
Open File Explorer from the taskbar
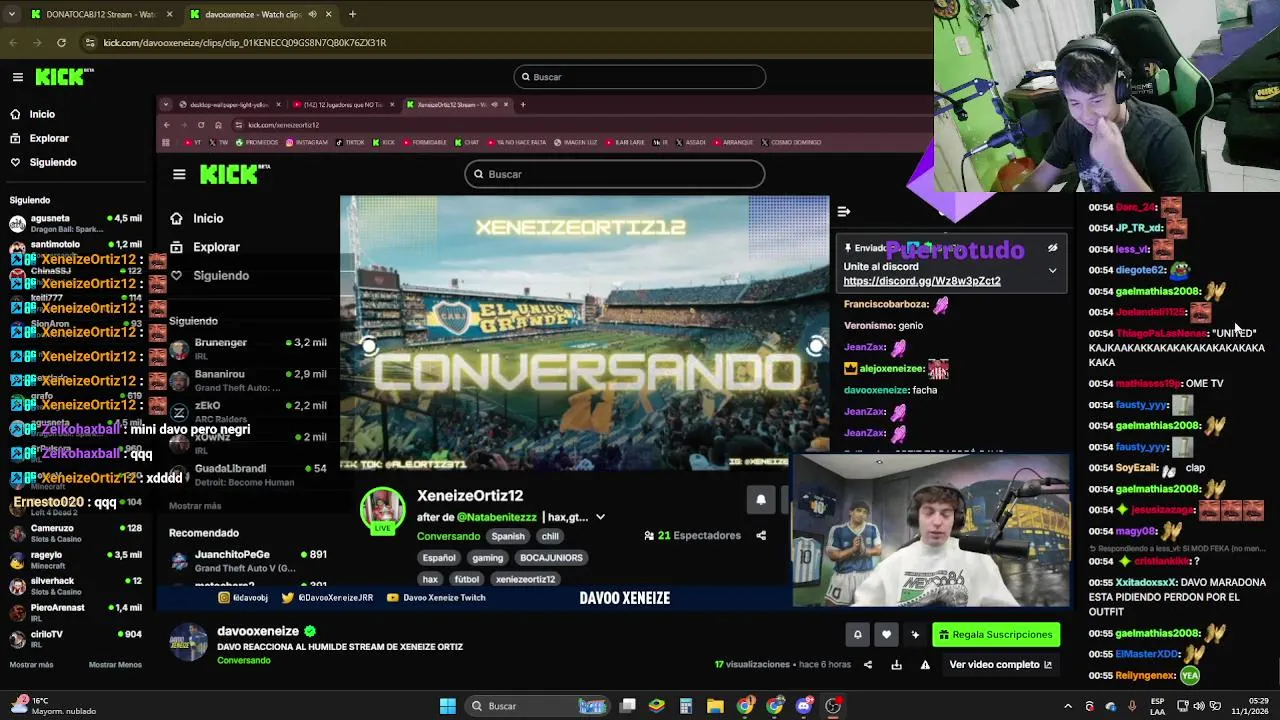tap(715, 706)
